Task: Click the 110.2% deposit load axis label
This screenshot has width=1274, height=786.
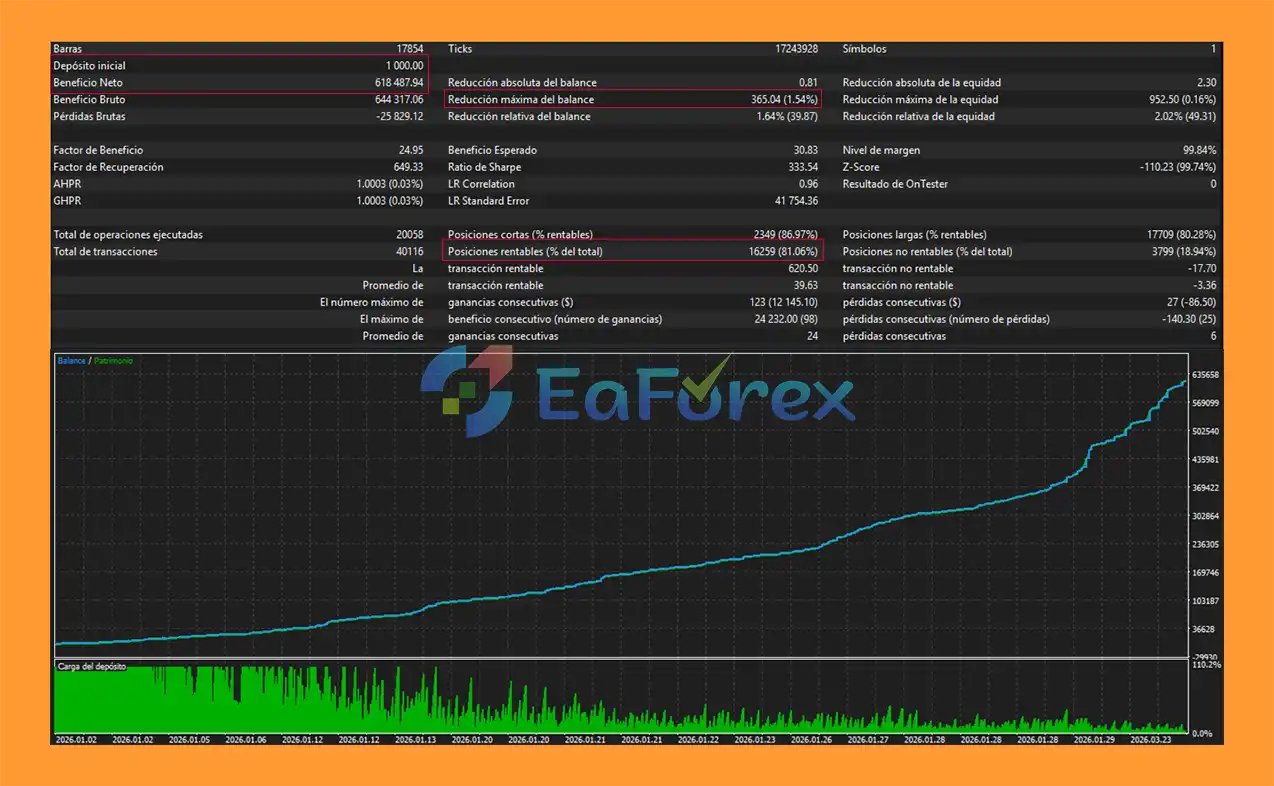Action: [x=1207, y=665]
